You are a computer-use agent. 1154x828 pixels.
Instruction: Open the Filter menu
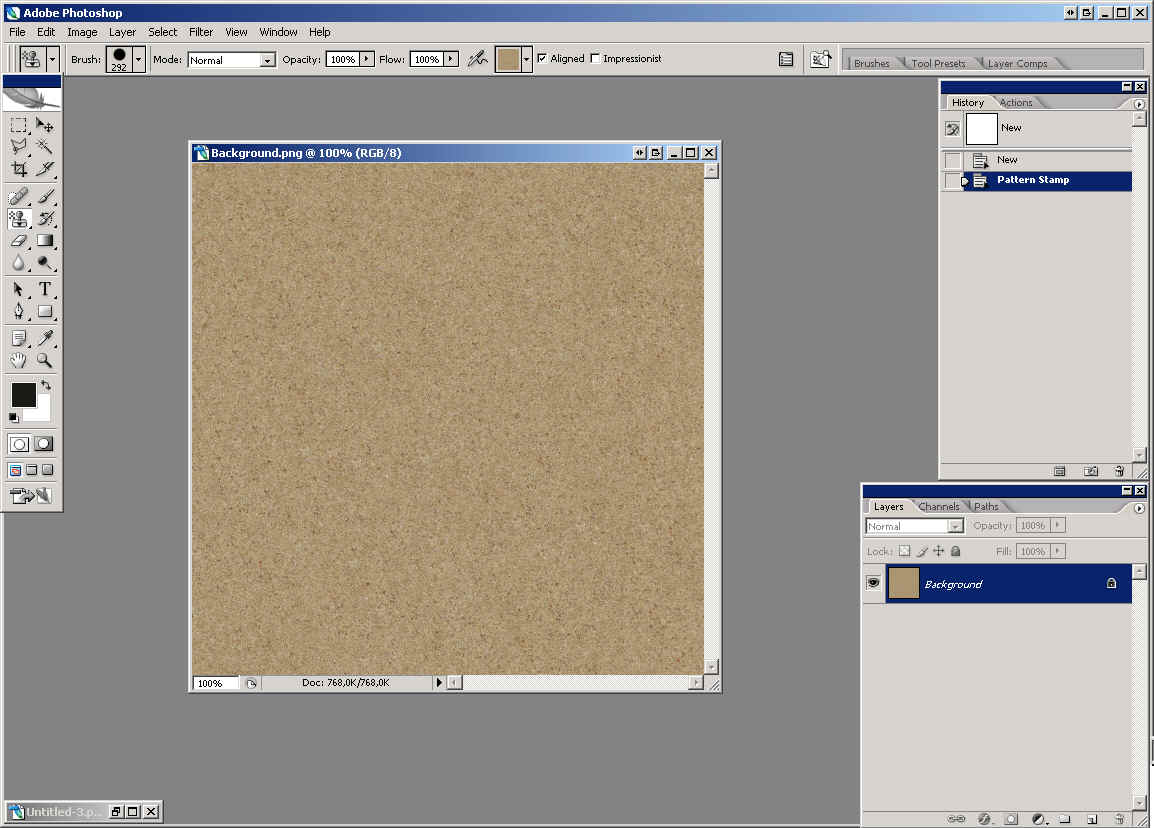pos(201,32)
